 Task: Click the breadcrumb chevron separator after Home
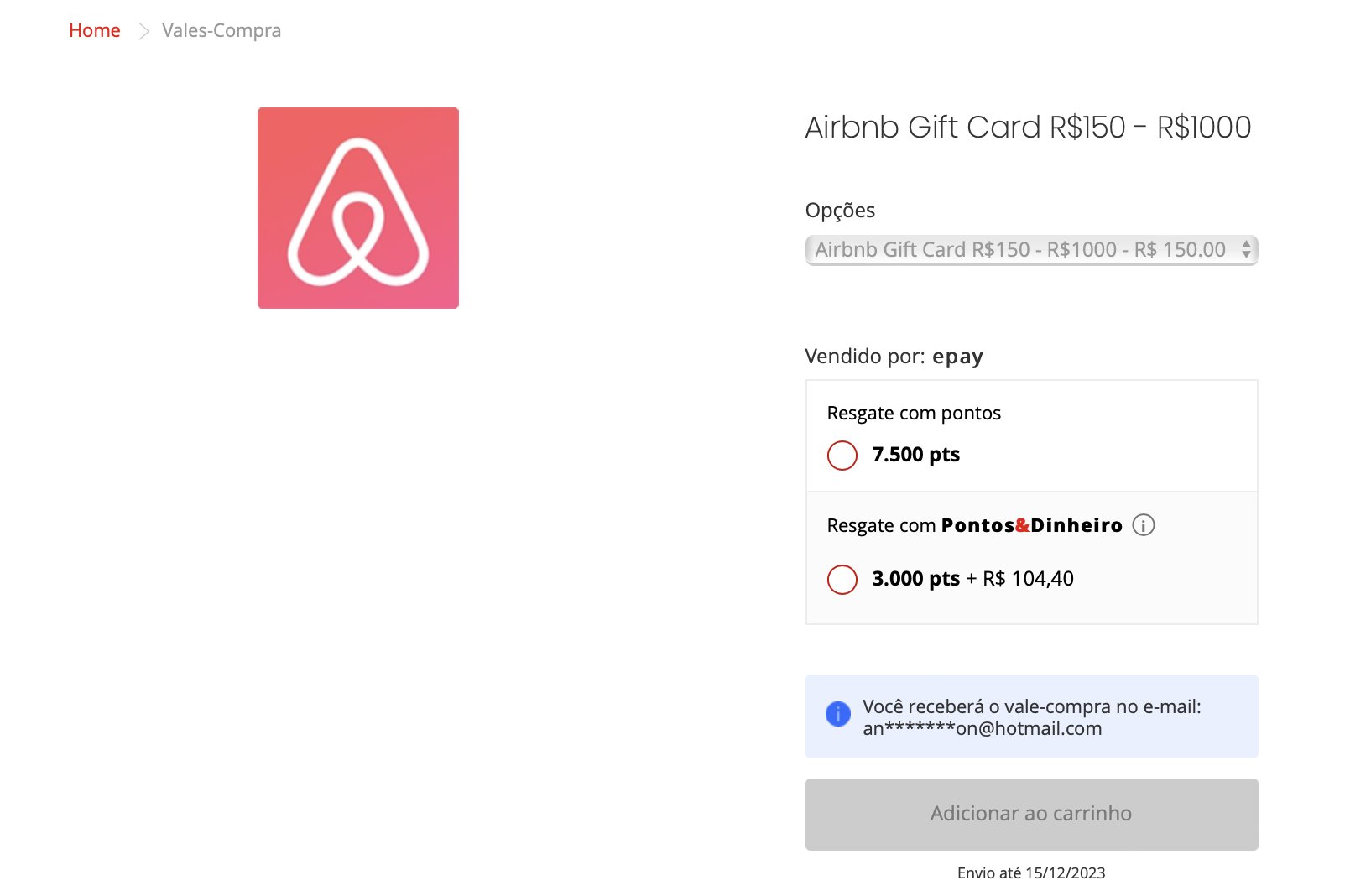pyautogui.click(x=143, y=31)
